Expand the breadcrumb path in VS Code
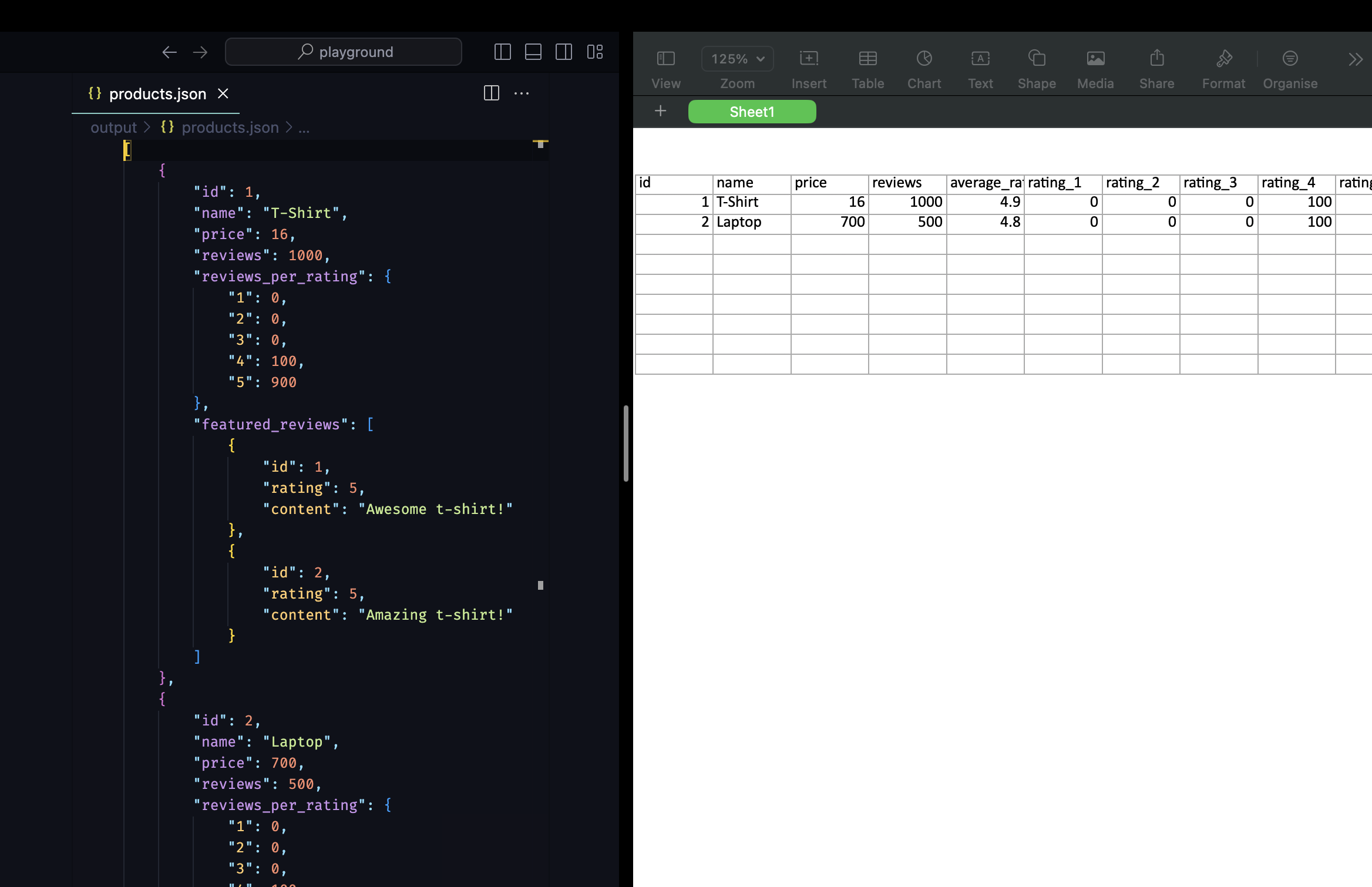 (x=304, y=127)
